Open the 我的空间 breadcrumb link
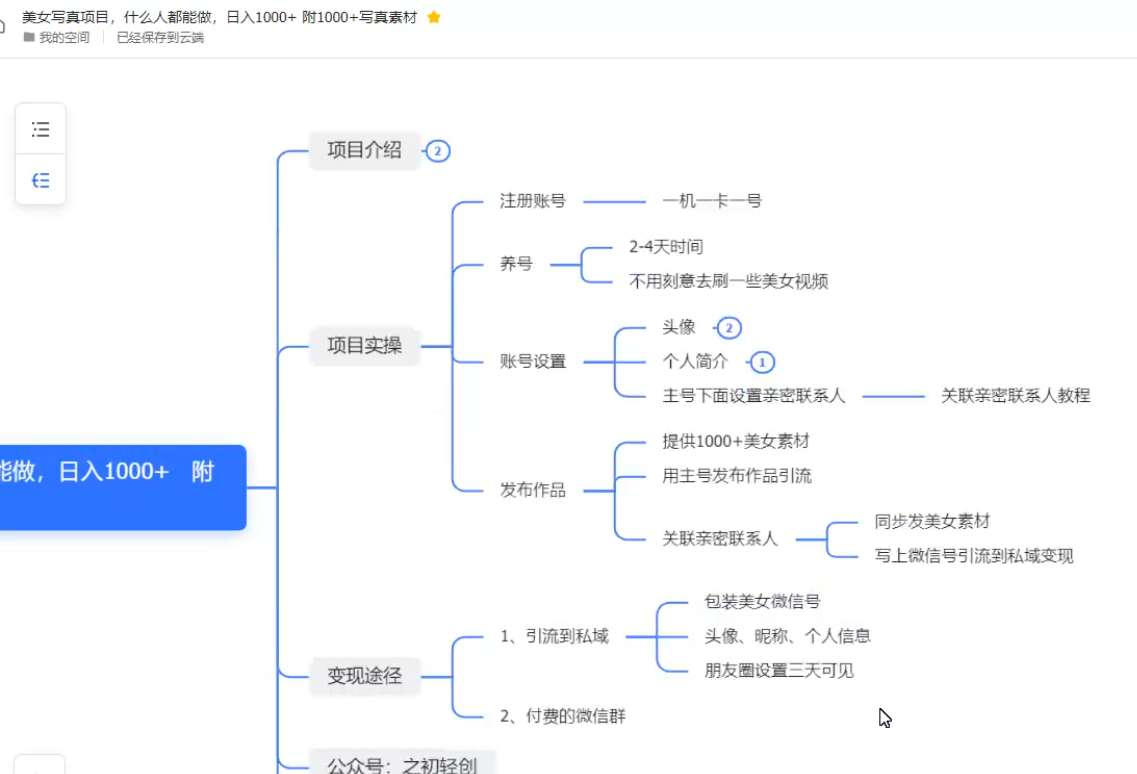This screenshot has height=774, width=1137. click(x=64, y=38)
